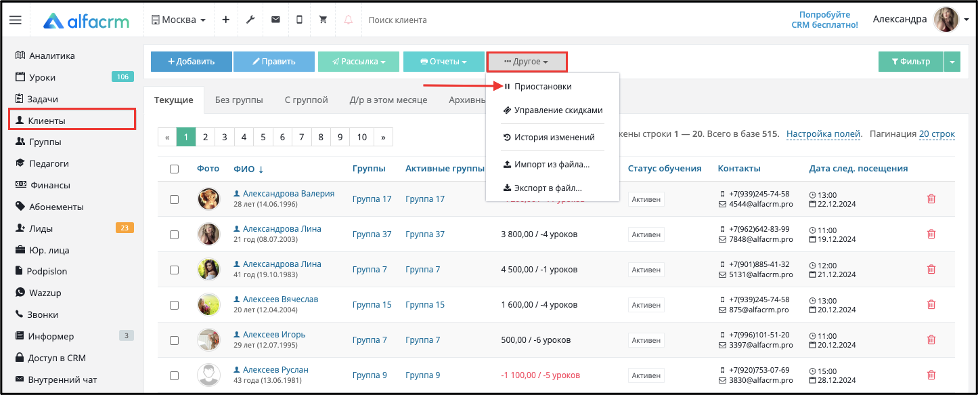Delete Александрова Валерия with trash icon
This screenshot has width=979, height=395.
(x=931, y=199)
